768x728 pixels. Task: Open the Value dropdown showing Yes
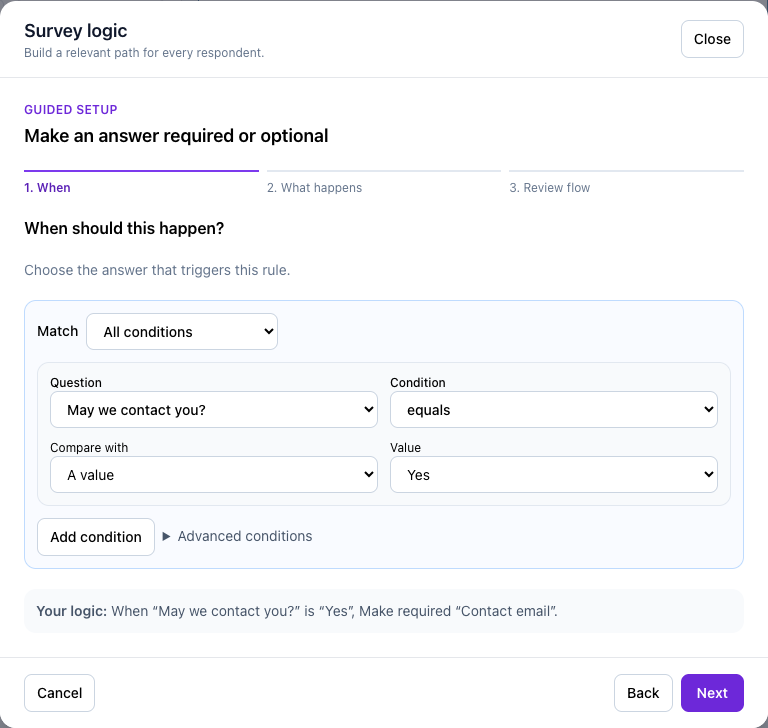[x=553, y=475]
